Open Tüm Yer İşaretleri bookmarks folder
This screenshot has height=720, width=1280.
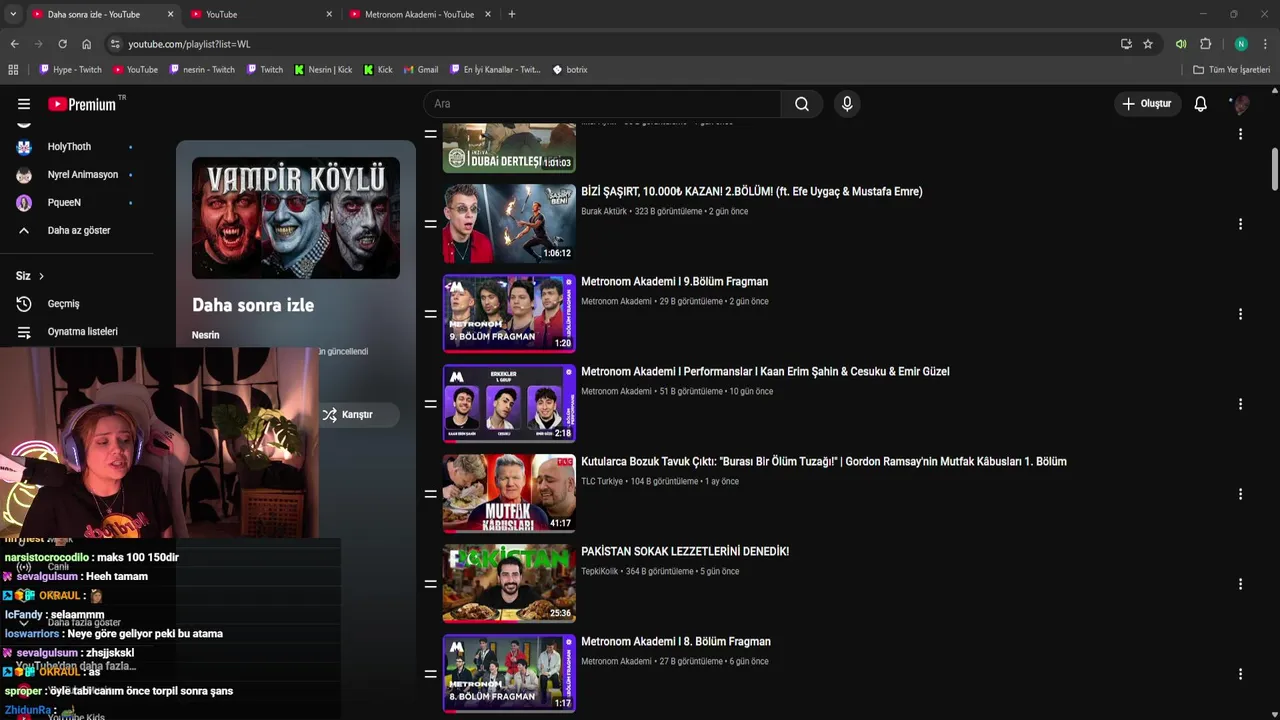click(1231, 70)
